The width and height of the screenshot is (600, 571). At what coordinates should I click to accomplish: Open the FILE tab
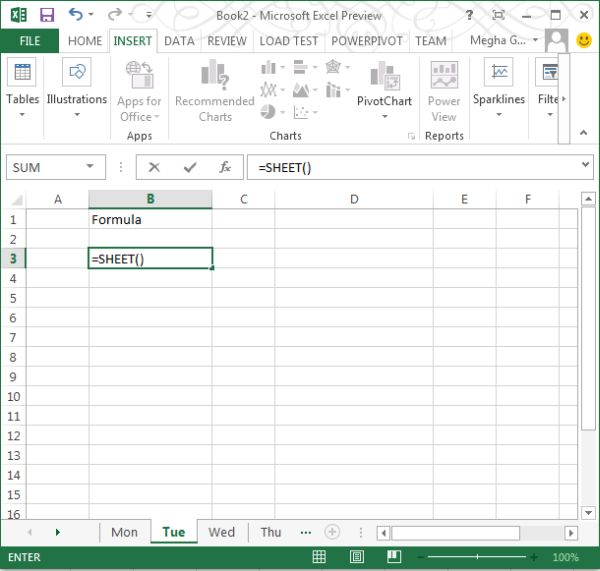[30, 41]
